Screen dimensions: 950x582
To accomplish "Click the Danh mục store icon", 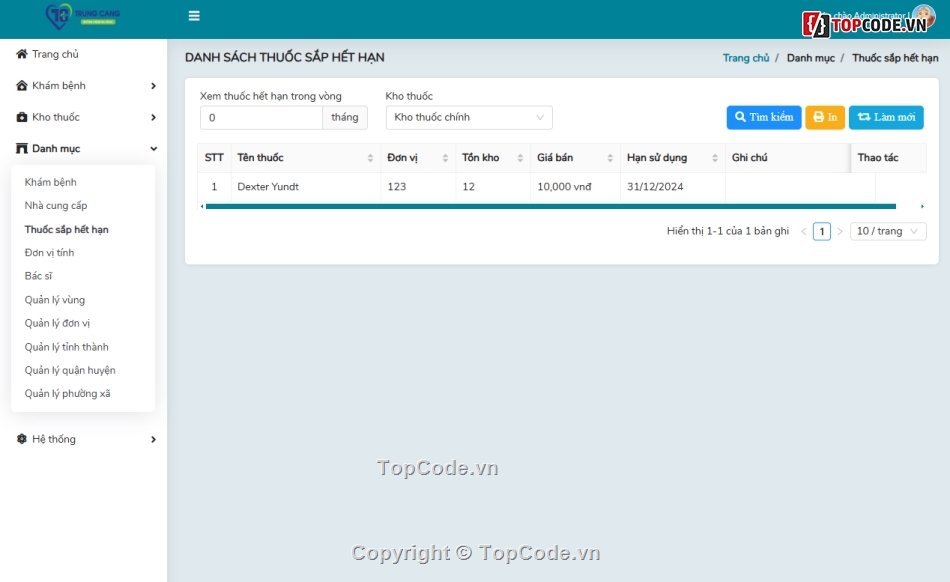I will coord(22,148).
